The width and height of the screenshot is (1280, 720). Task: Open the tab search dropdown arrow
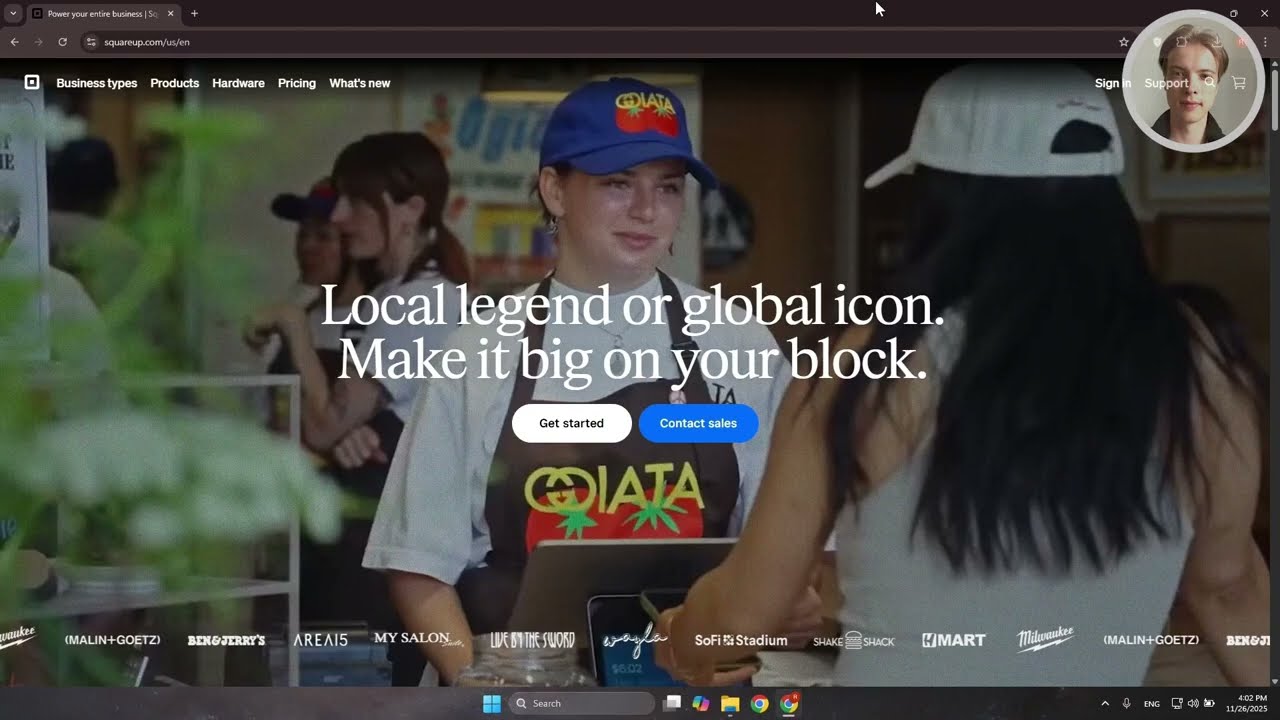(13, 14)
